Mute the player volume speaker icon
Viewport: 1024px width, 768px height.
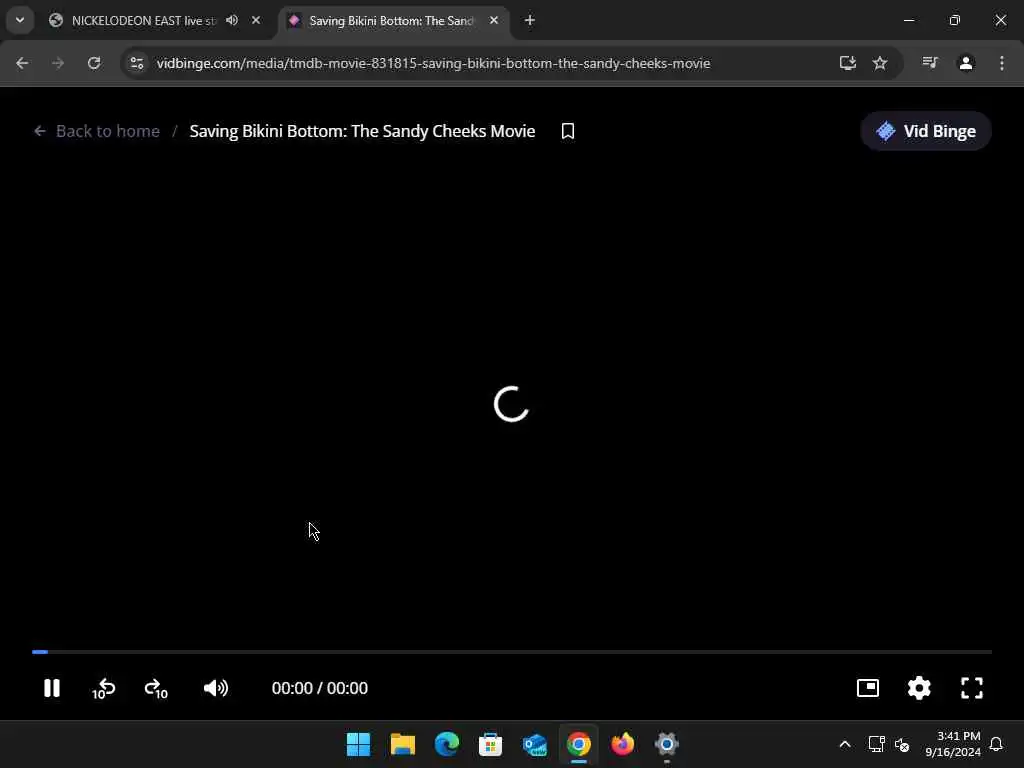click(x=216, y=688)
